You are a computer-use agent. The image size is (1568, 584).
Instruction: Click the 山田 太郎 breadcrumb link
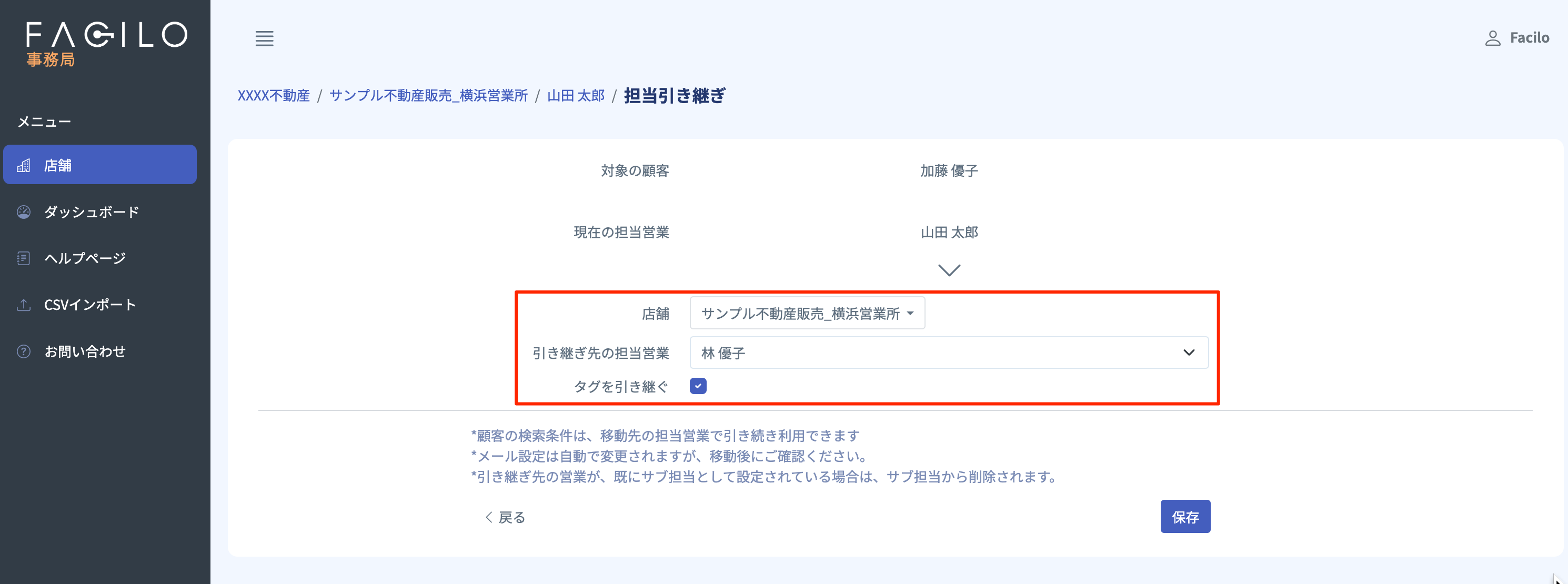575,96
